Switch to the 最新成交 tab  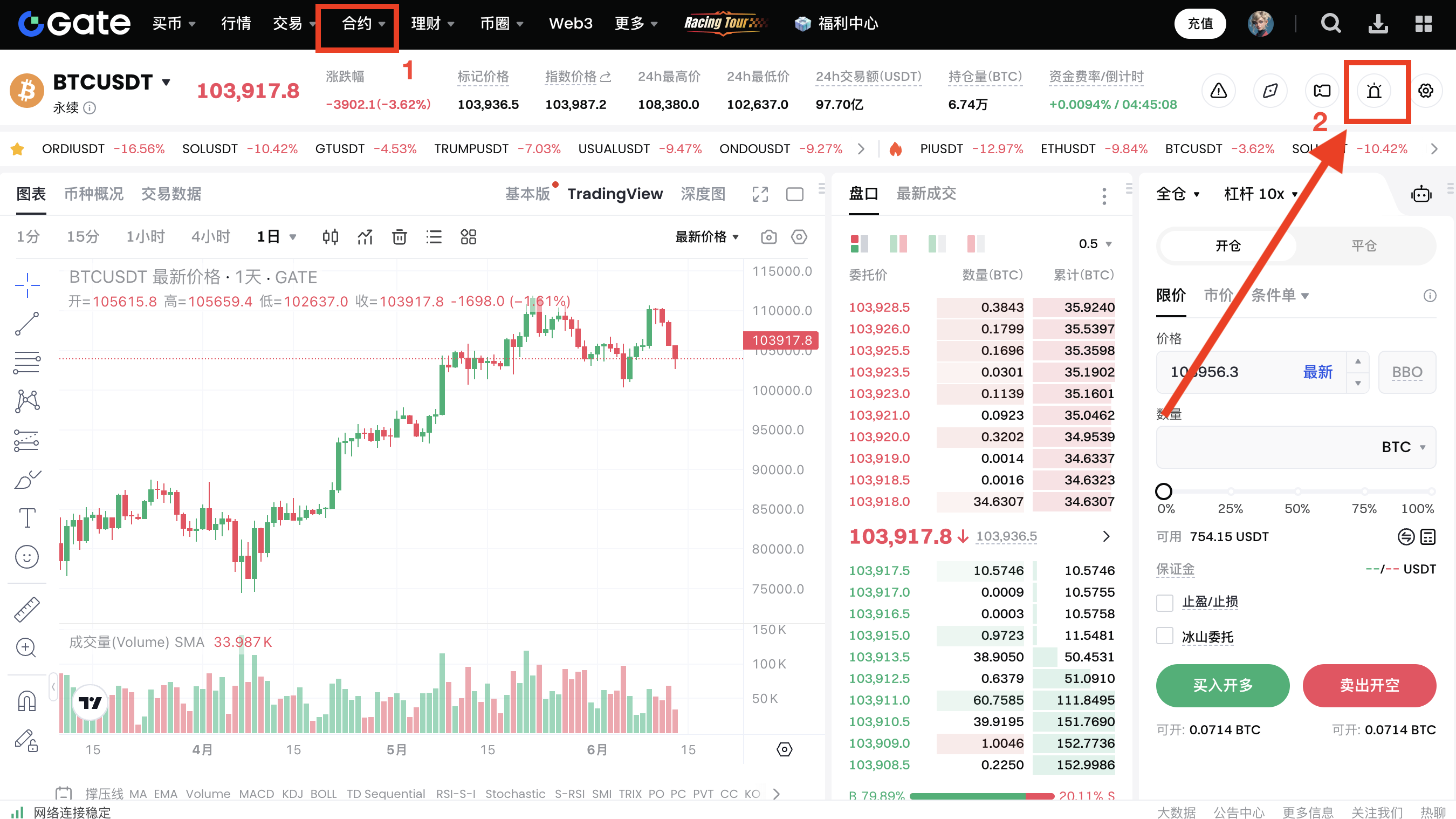coord(926,194)
